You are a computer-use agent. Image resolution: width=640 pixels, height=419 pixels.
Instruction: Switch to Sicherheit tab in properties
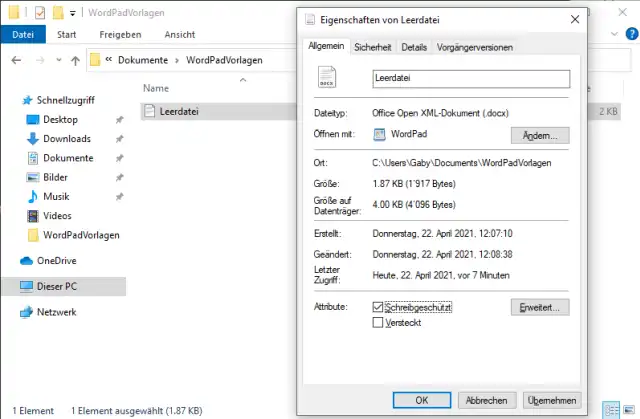(x=373, y=47)
